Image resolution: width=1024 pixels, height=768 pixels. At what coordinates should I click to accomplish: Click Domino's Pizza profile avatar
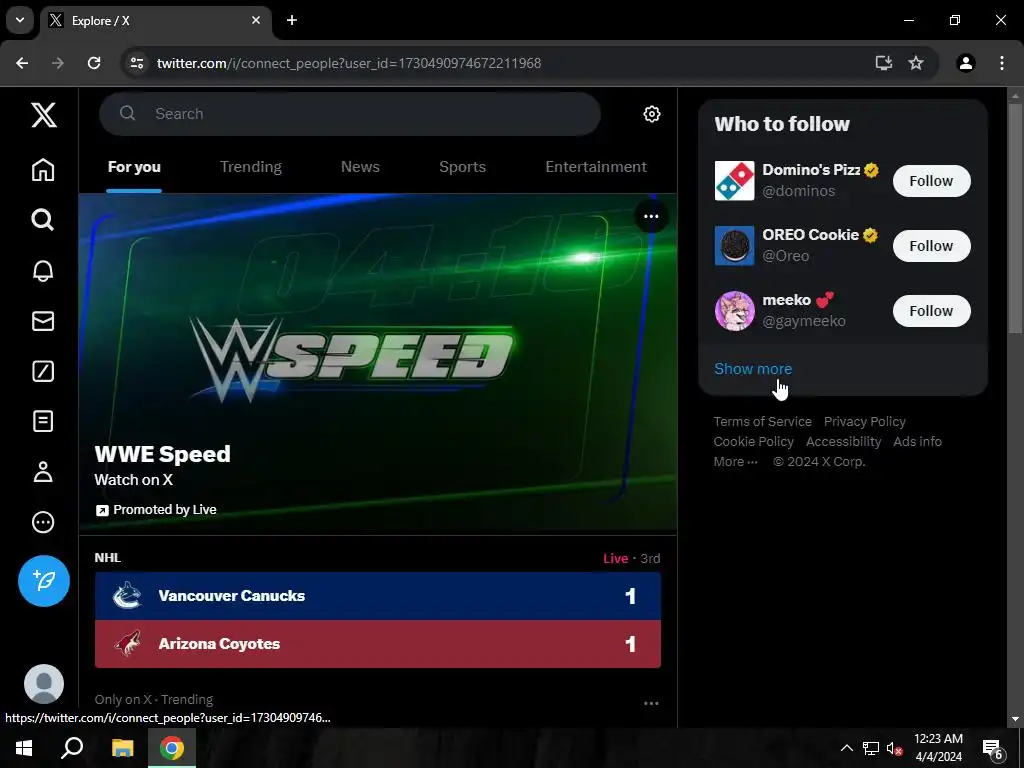[x=734, y=181]
